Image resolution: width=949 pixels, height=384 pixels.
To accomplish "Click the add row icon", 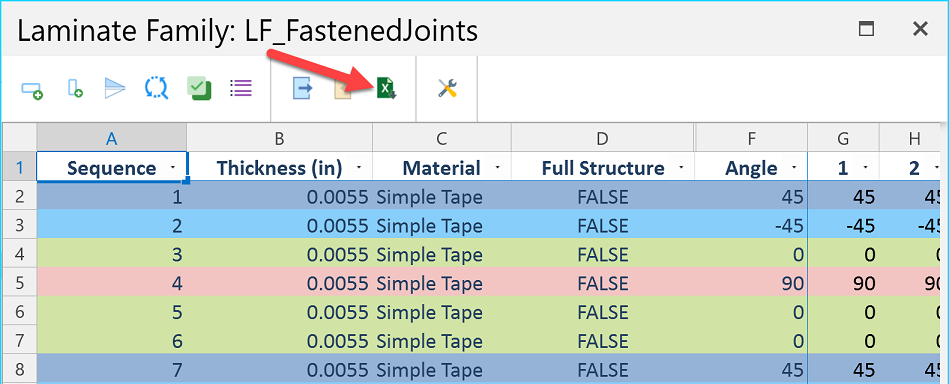I will 32,90.
